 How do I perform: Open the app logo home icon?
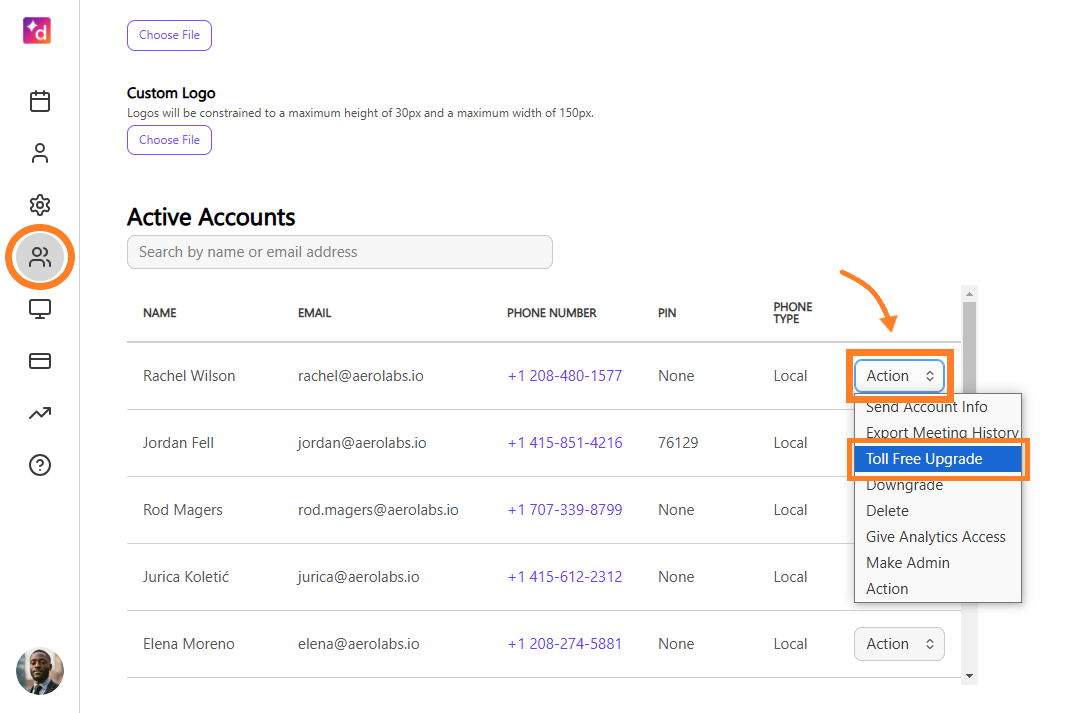(37, 30)
